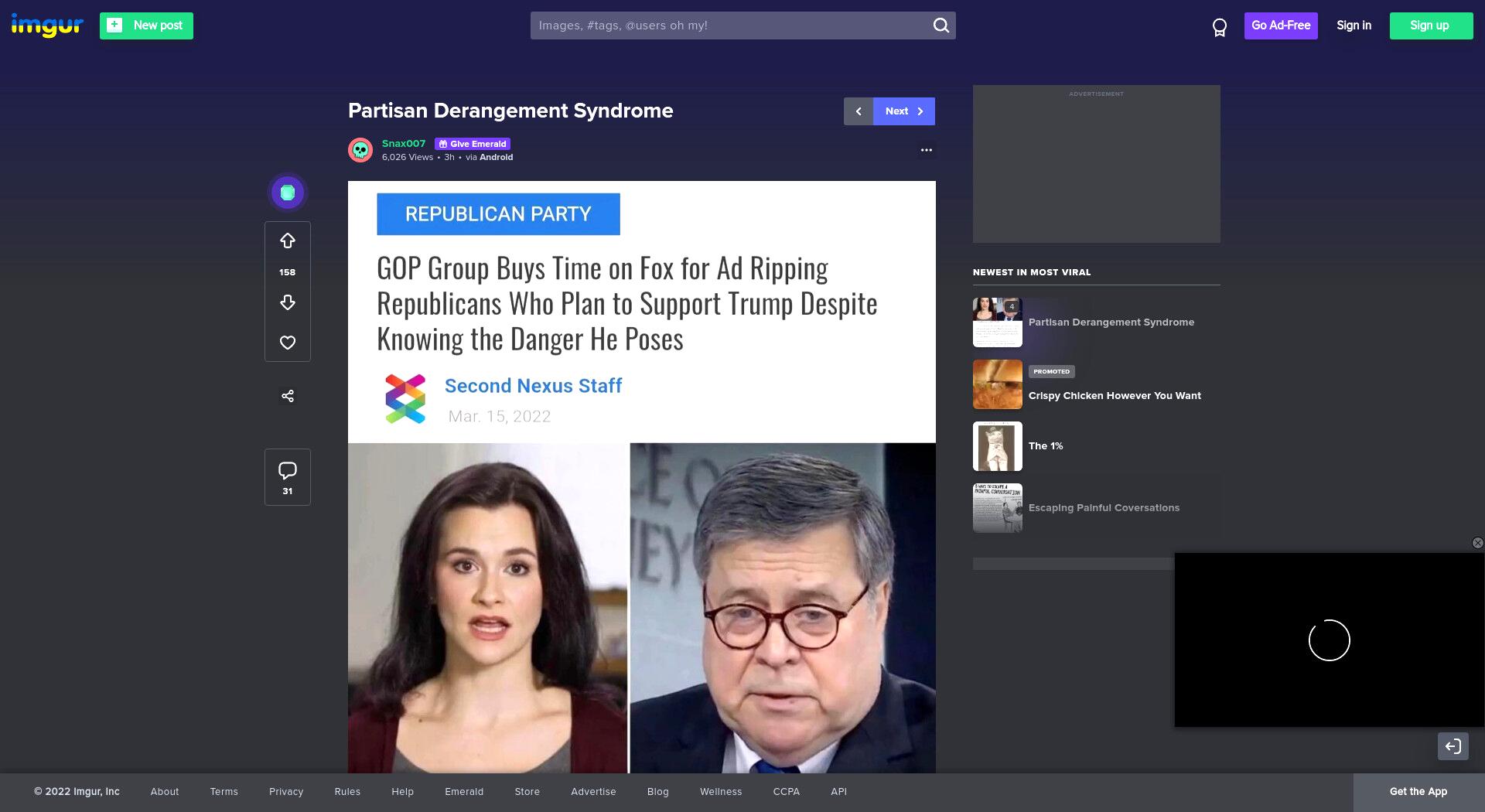The height and width of the screenshot is (812, 1485).
Task: Click the Emerald footer link
Action: tap(464, 792)
